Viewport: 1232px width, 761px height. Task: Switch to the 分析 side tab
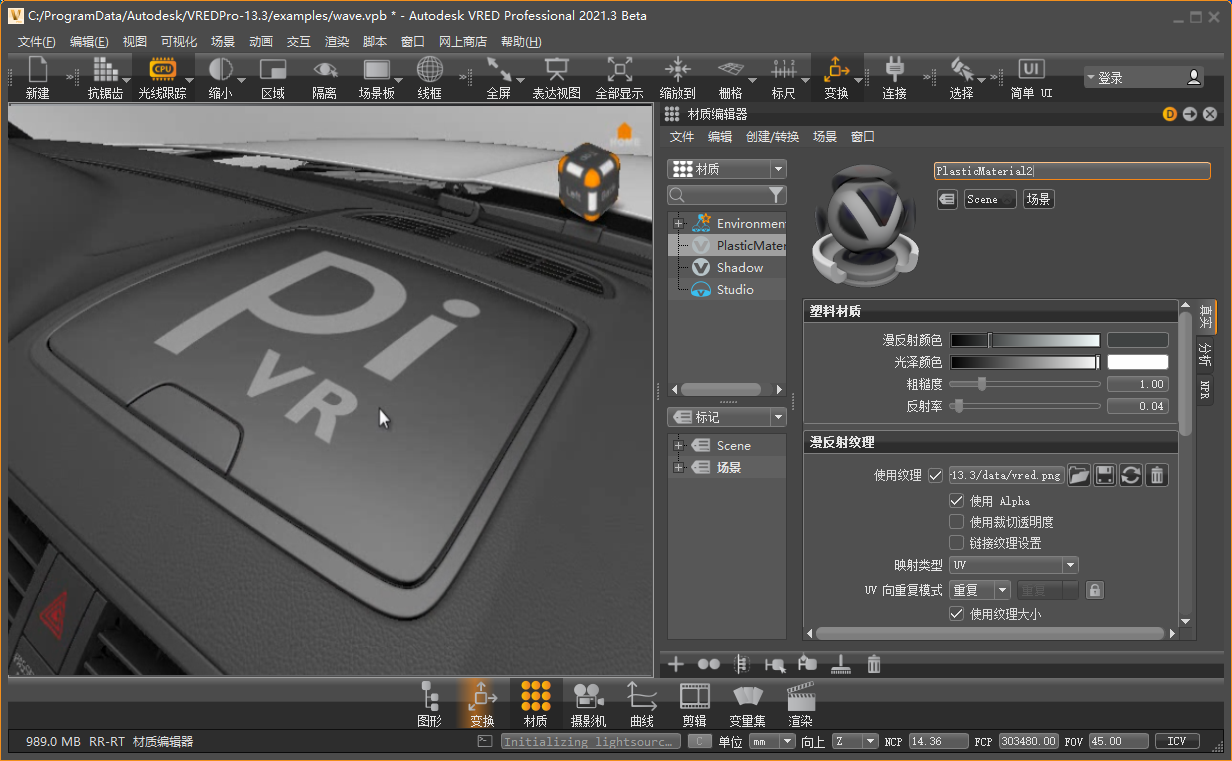pyautogui.click(x=1205, y=353)
